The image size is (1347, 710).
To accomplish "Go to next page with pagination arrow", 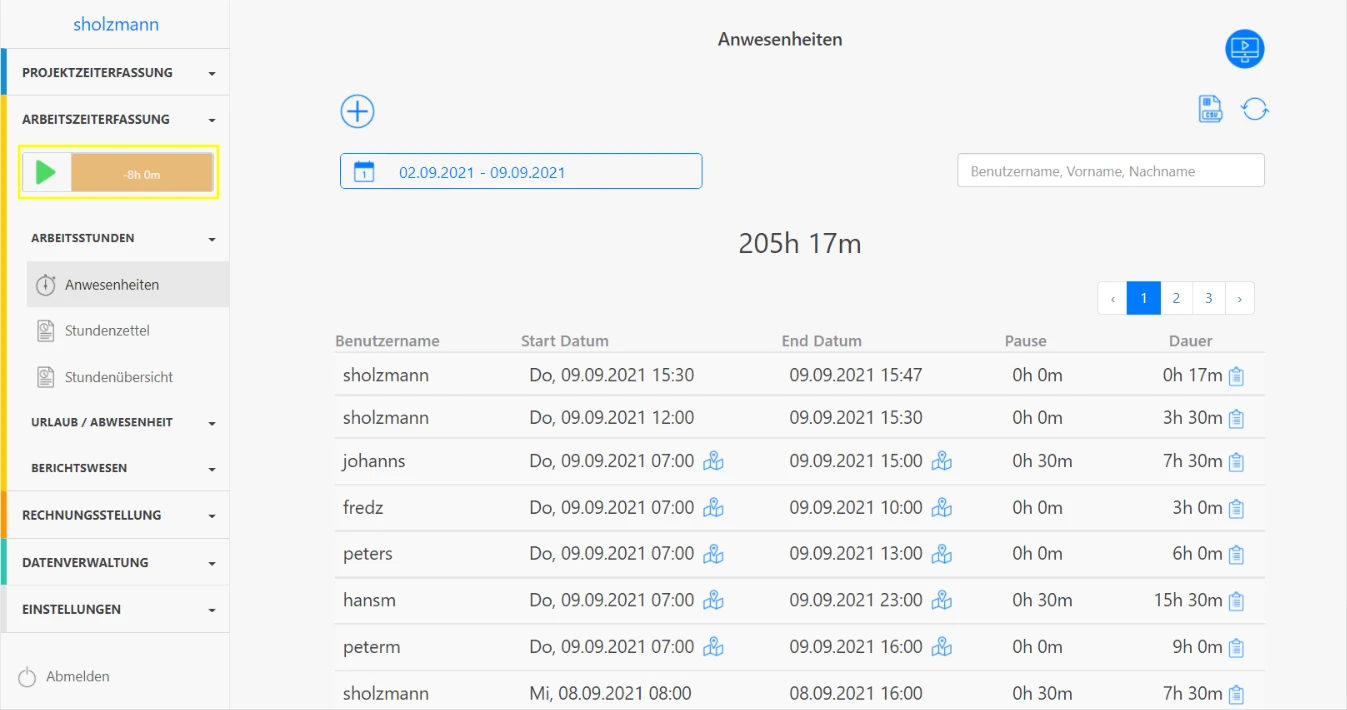I will pos(1239,298).
